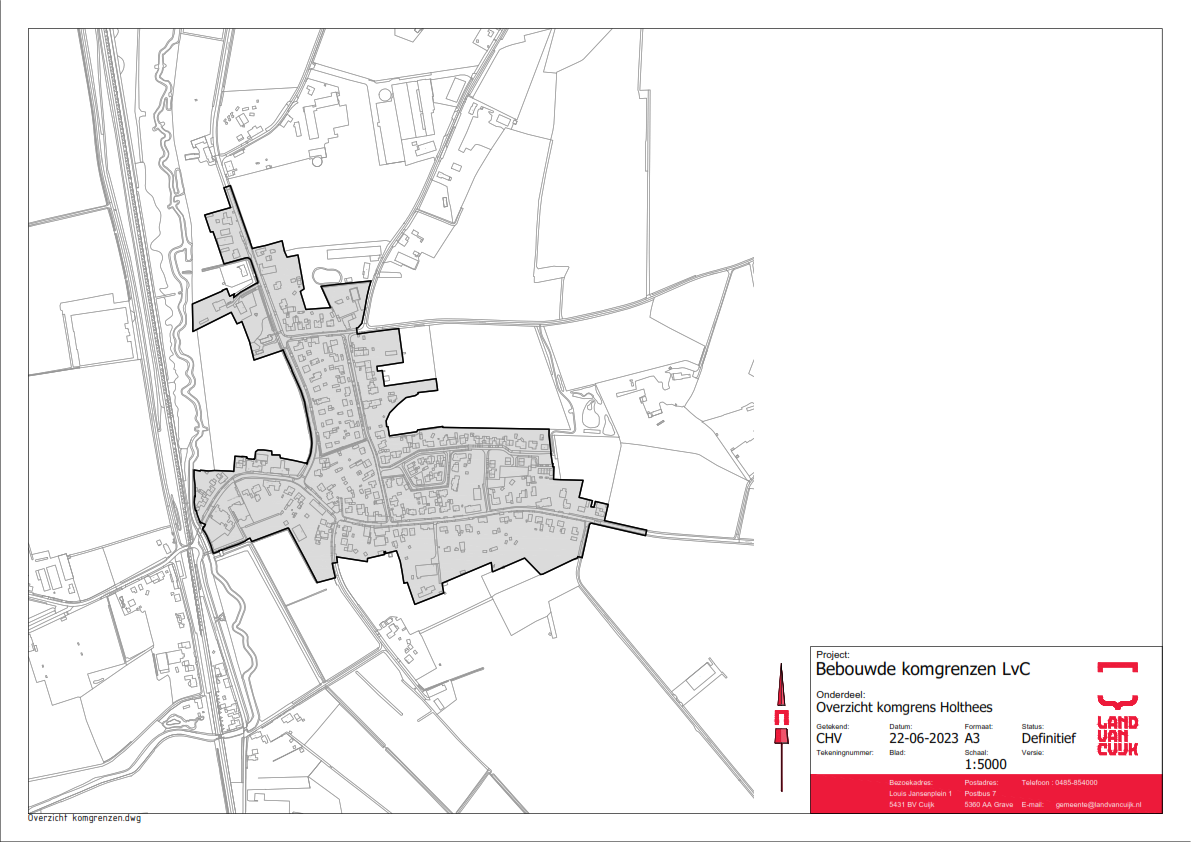
Task: Click the 'Blad:' field label
Action: tap(897, 751)
